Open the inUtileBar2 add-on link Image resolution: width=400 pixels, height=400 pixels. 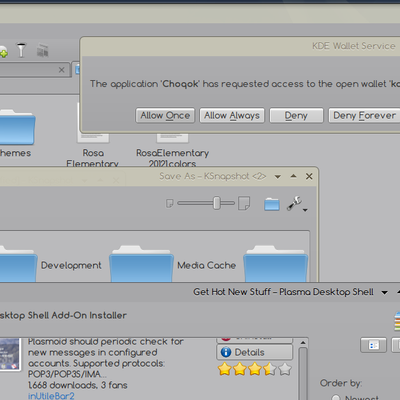coord(51,396)
